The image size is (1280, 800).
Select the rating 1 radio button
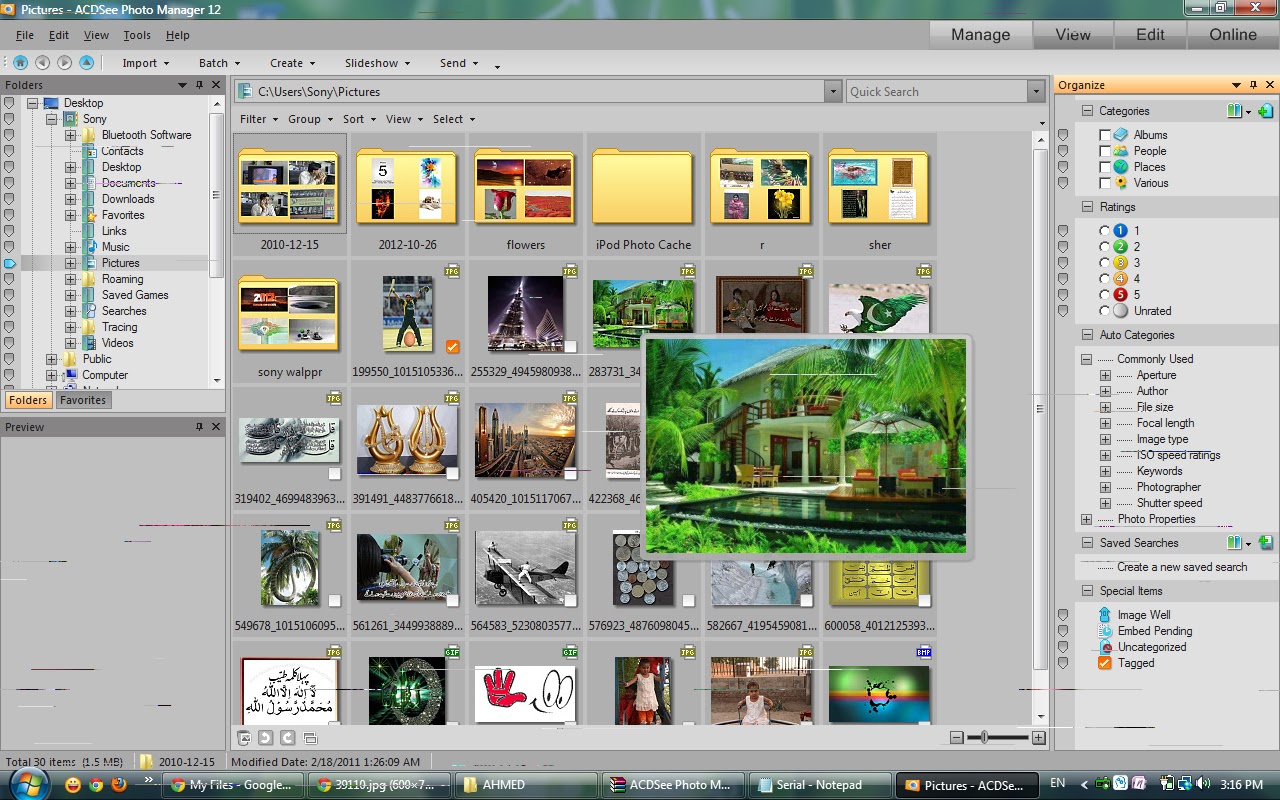[1105, 231]
